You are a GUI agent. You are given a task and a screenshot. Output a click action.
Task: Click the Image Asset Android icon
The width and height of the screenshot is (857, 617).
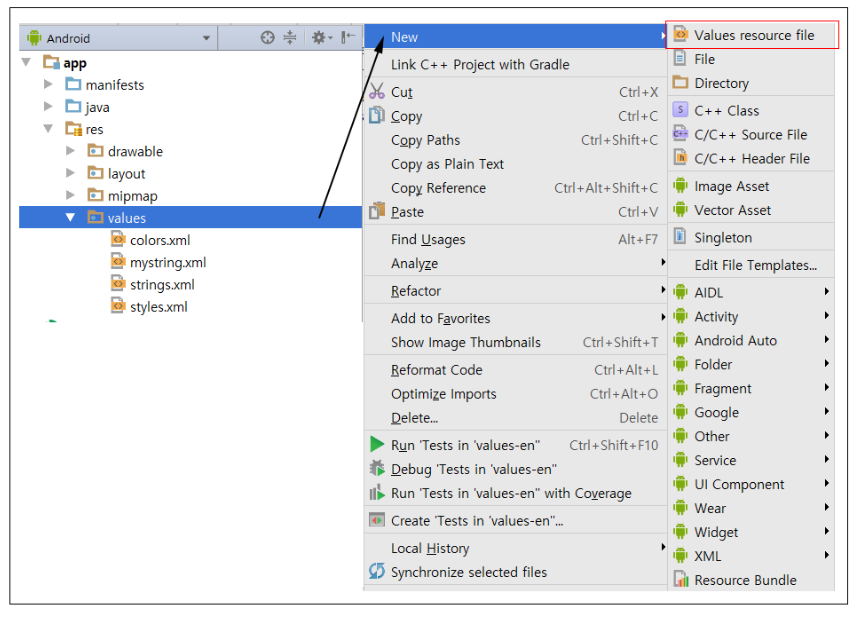click(x=680, y=185)
